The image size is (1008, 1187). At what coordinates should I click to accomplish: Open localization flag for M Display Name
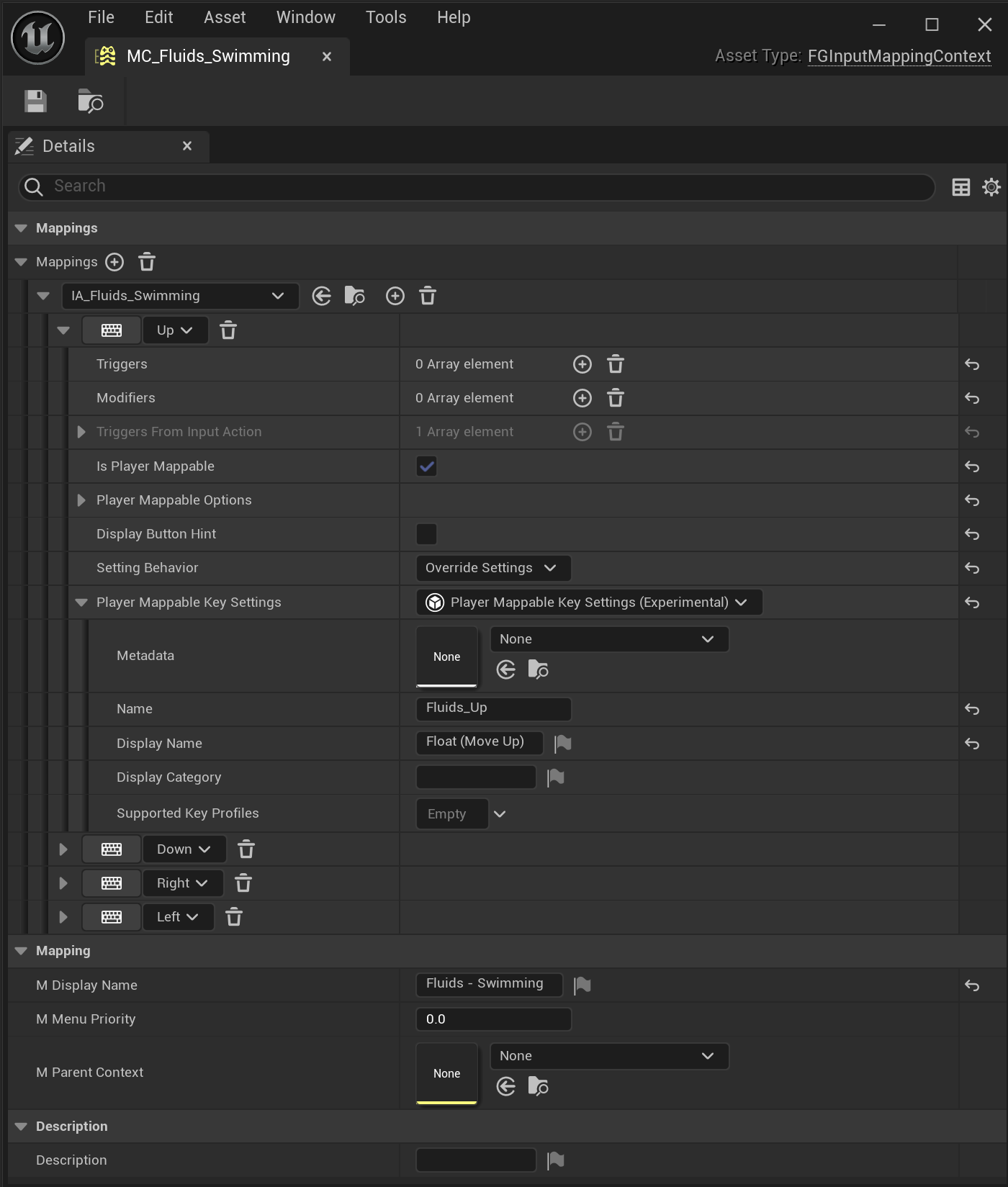tap(582, 985)
